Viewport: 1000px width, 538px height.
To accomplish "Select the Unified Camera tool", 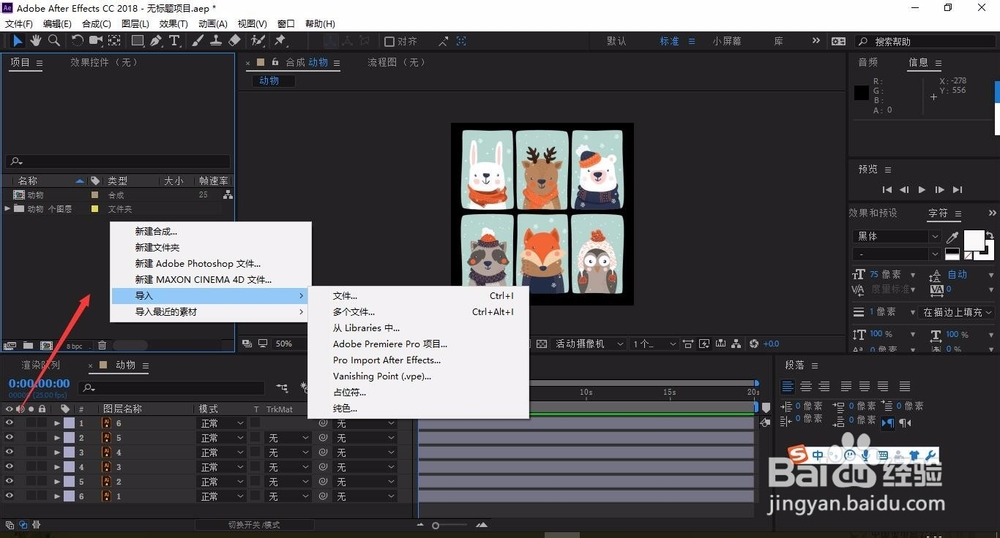I will pyautogui.click(x=96, y=41).
